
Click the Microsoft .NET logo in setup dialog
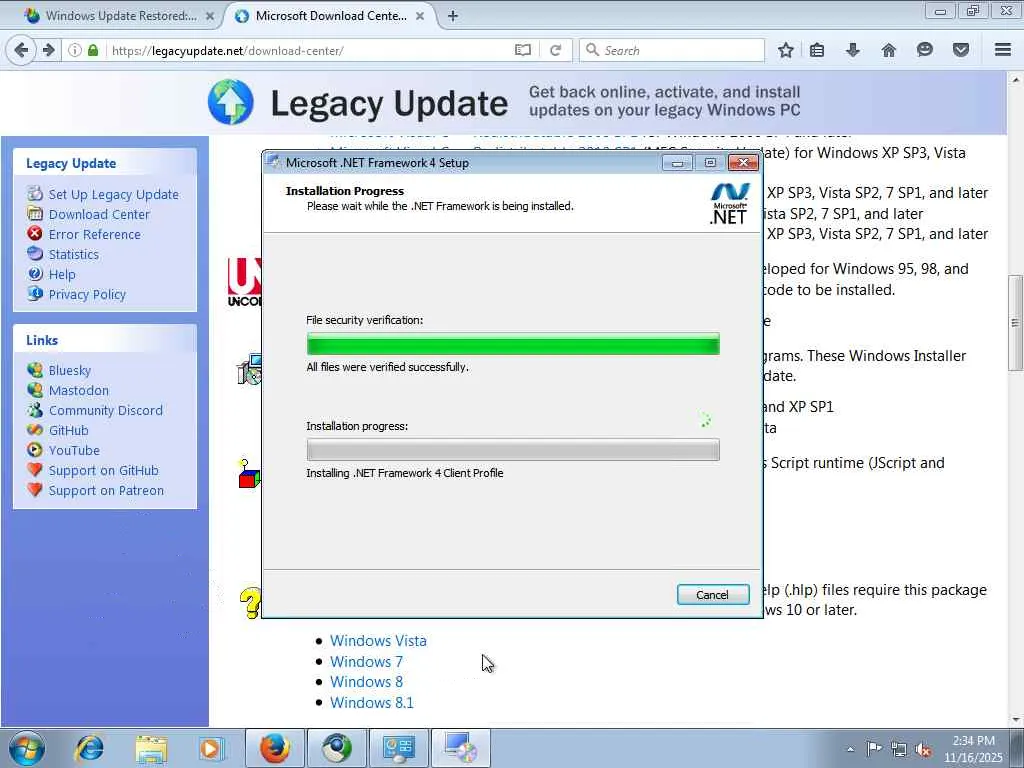click(x=729, y=204)
